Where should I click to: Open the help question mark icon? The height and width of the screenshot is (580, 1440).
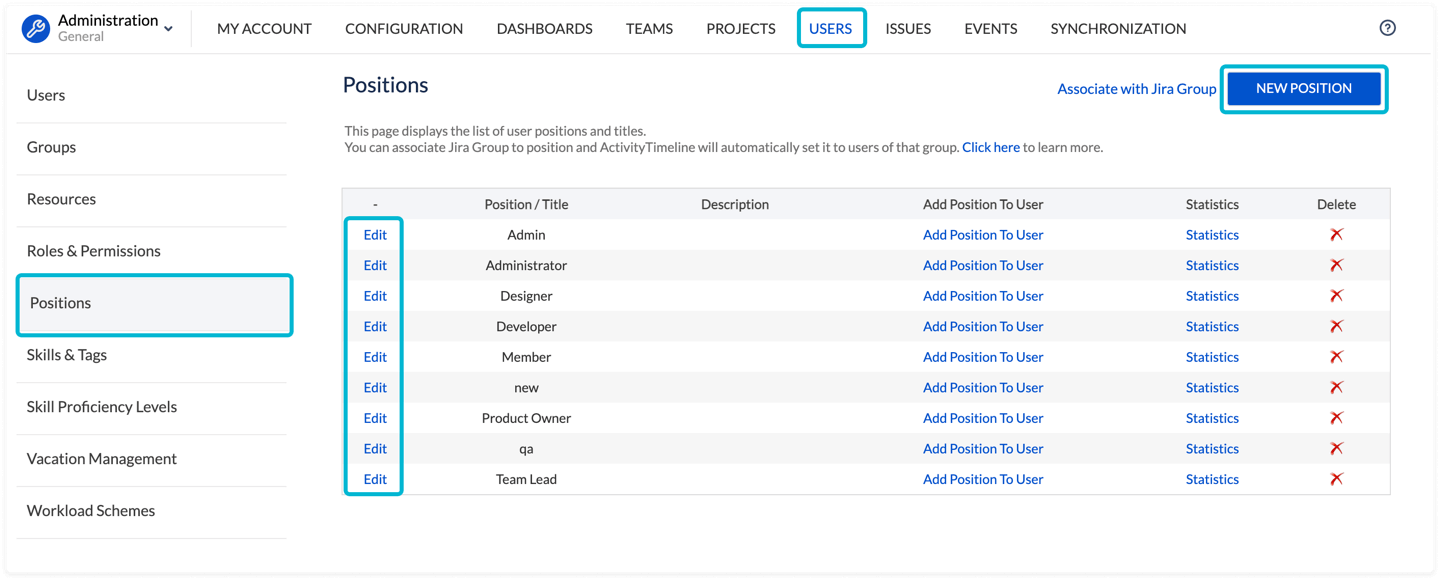[1387, 28]
